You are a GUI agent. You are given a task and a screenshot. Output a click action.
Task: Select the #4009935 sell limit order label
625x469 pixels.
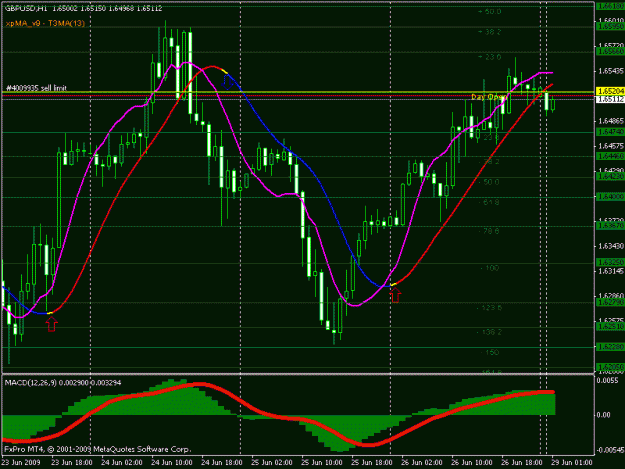(36, 88)
